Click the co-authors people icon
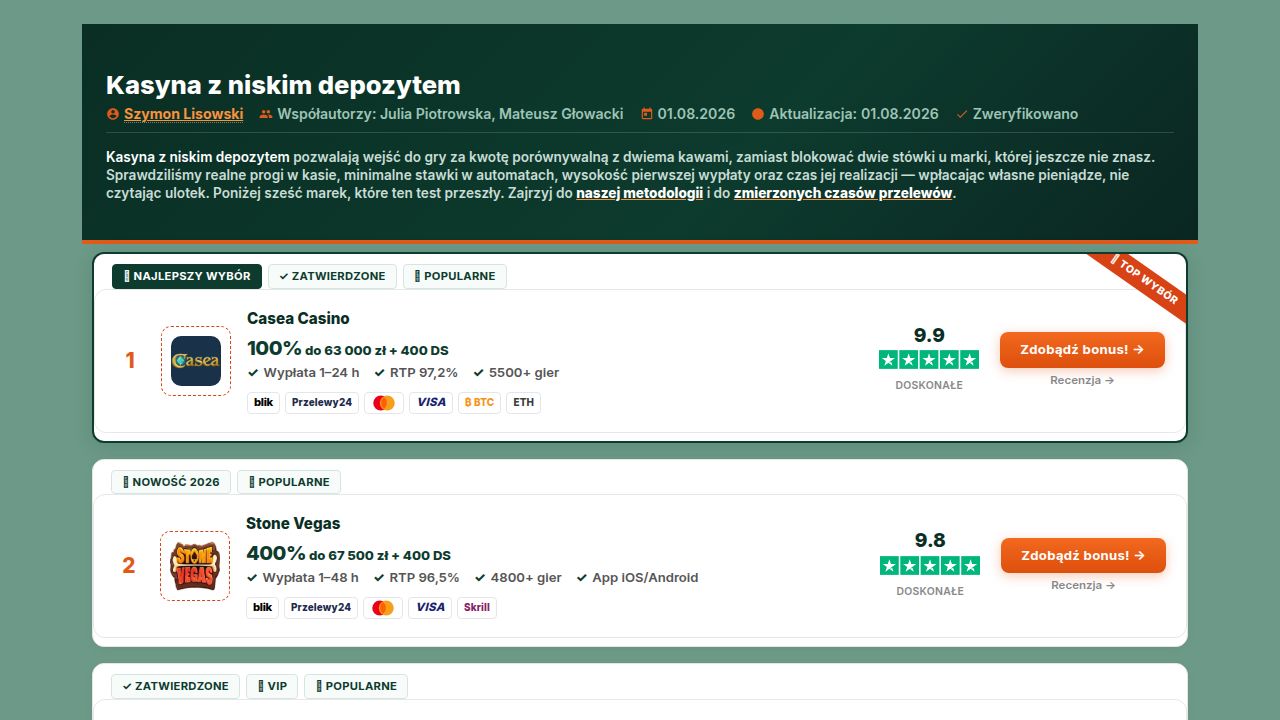 (266, 114)
